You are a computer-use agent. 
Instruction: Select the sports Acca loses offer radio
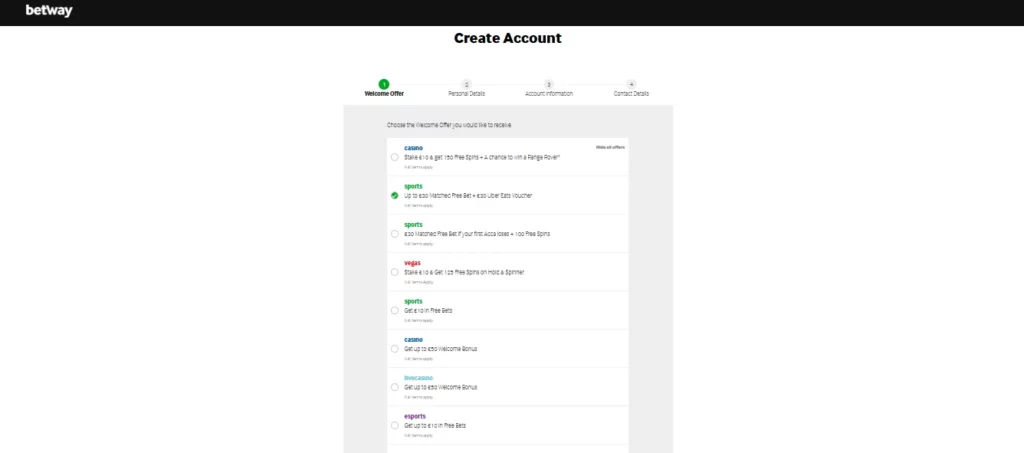pyautogui.click(x=394, y=234)
